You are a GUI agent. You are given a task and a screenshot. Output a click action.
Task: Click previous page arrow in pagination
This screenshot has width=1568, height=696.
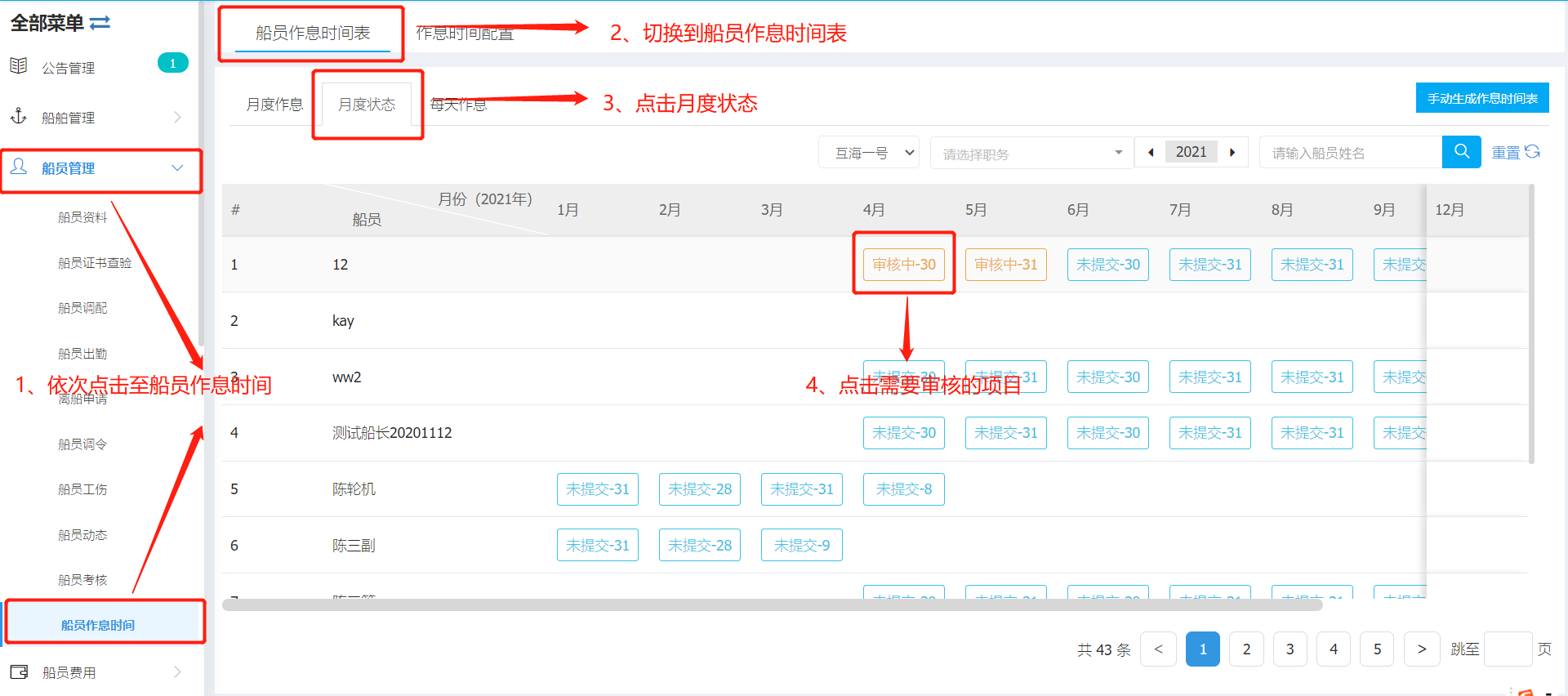click(x=1158, y=649)
